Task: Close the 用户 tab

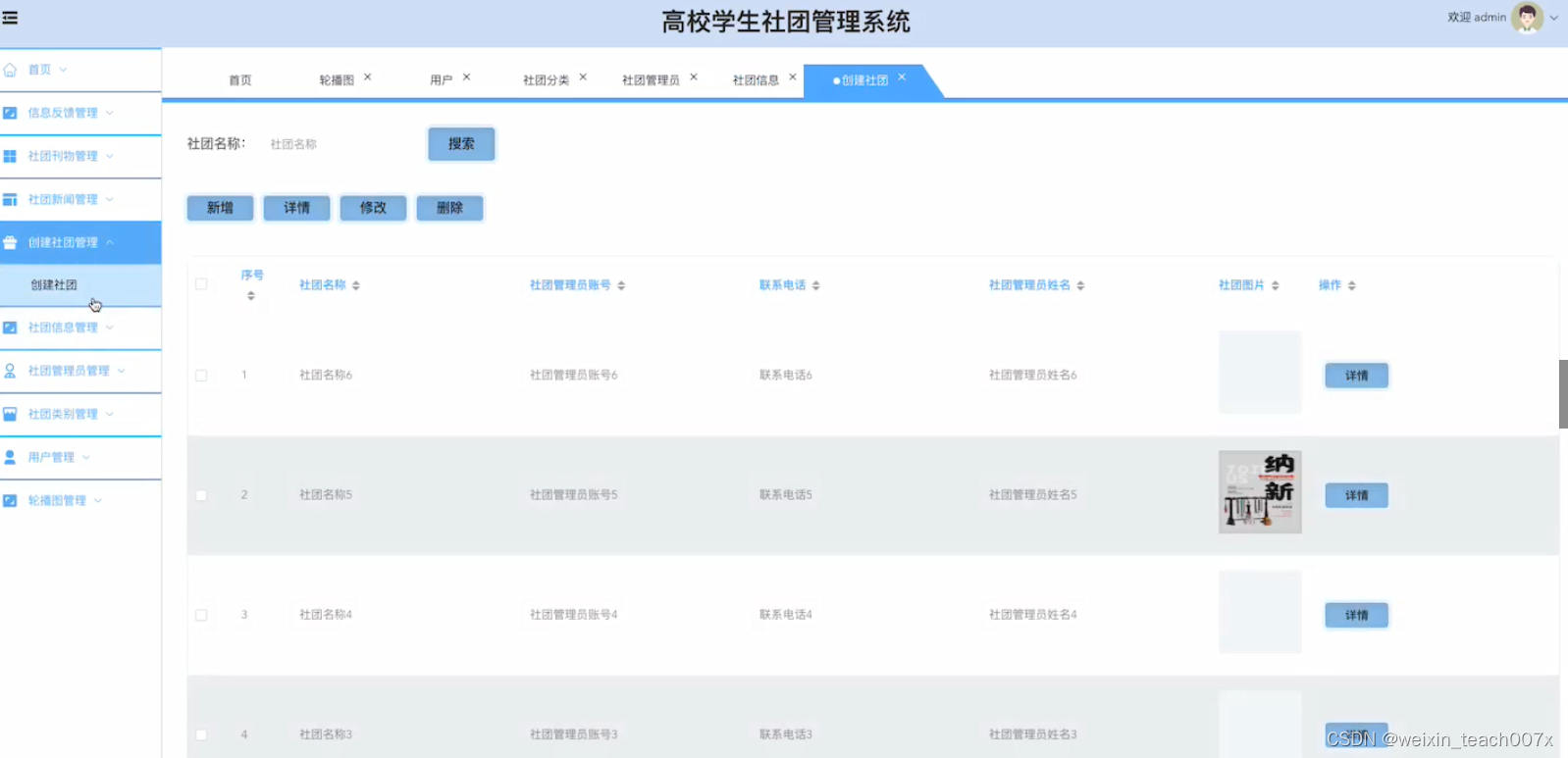Action: coord(467,76)
